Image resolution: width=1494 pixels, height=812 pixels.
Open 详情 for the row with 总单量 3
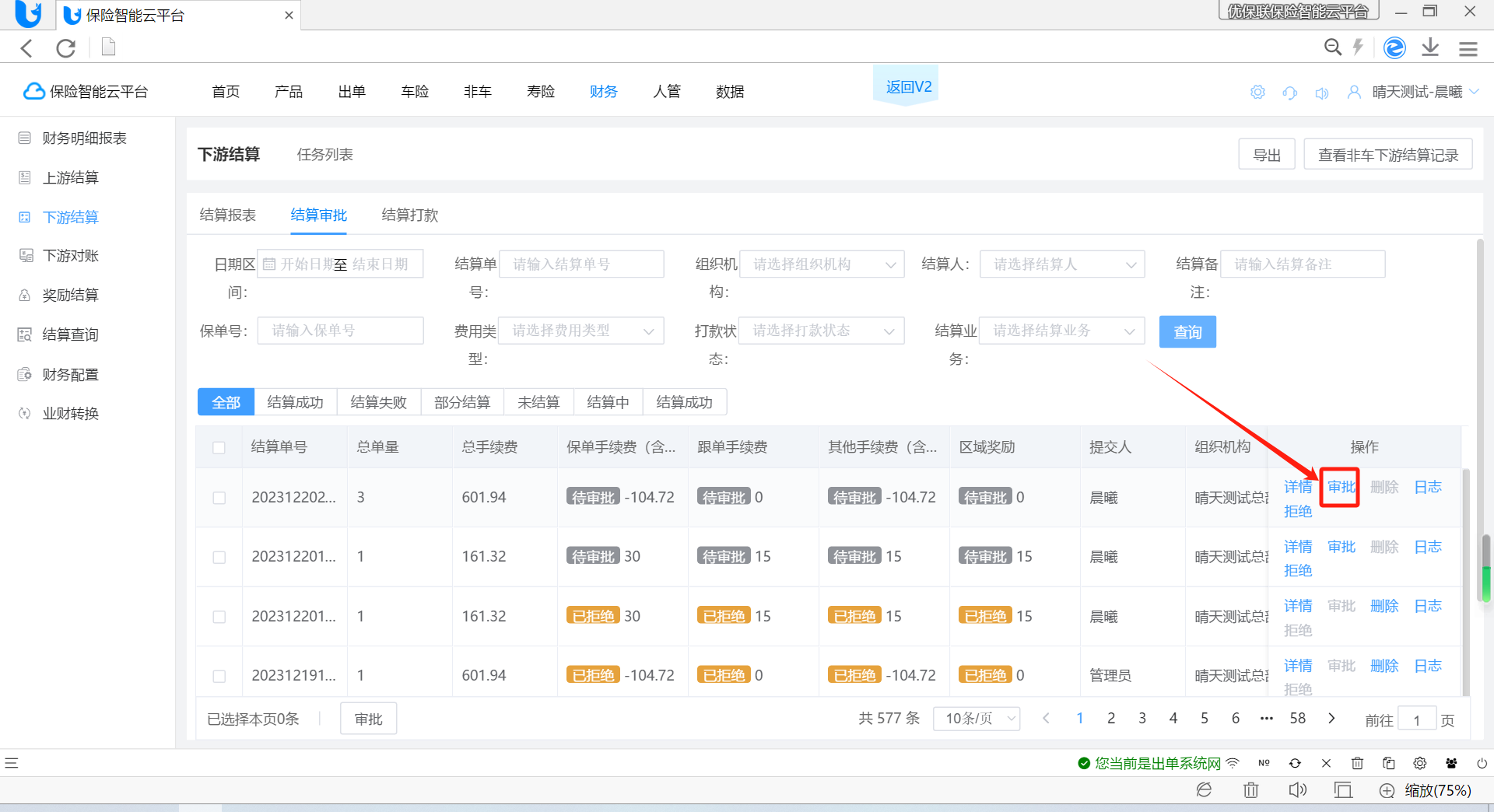pyautogui.click(x=1298, y=487)
